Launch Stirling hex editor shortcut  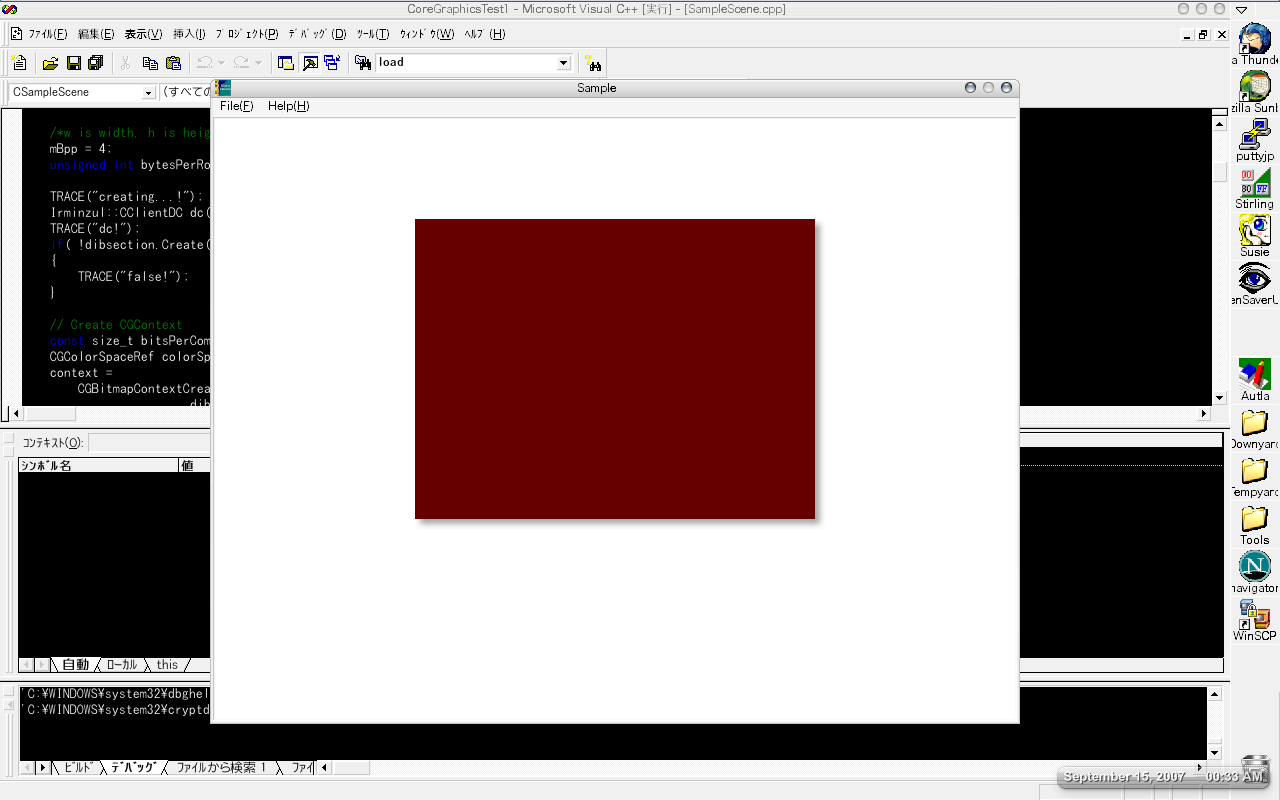1255,188
